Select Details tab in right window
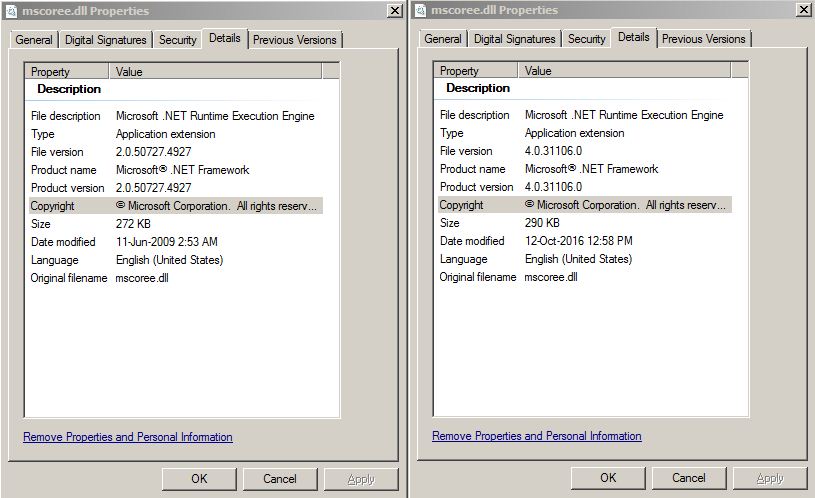 634,37
